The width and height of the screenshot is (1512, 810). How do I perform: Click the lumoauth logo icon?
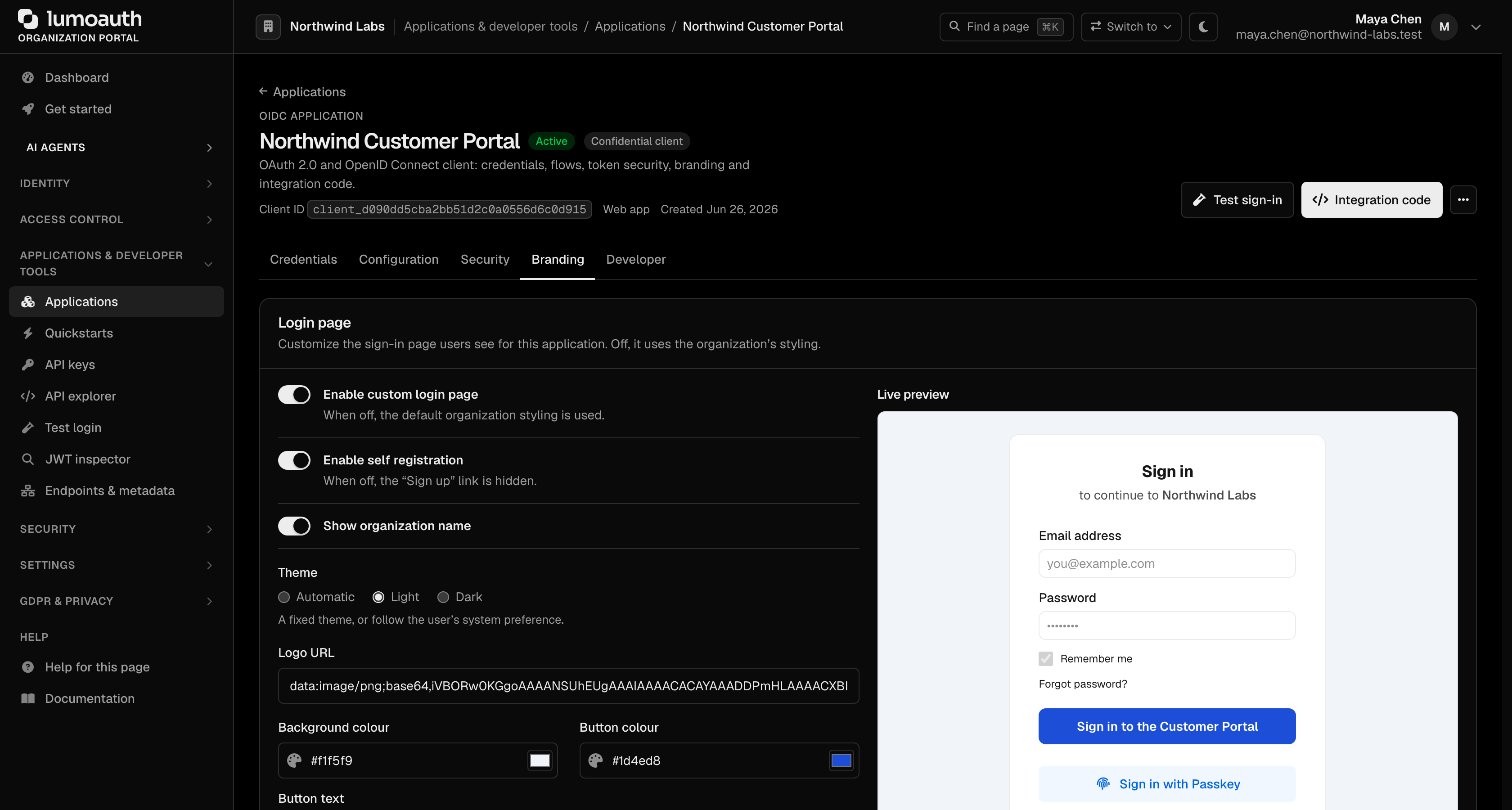click(28, 19)
